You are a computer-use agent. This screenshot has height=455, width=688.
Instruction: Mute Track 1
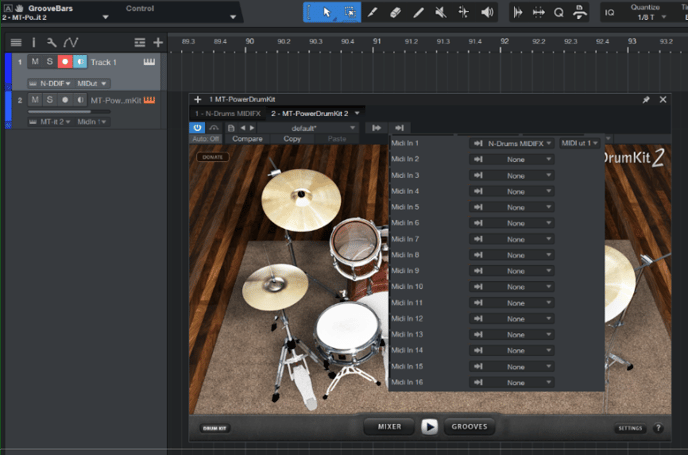pyautogui.click(x=35, y=61)
